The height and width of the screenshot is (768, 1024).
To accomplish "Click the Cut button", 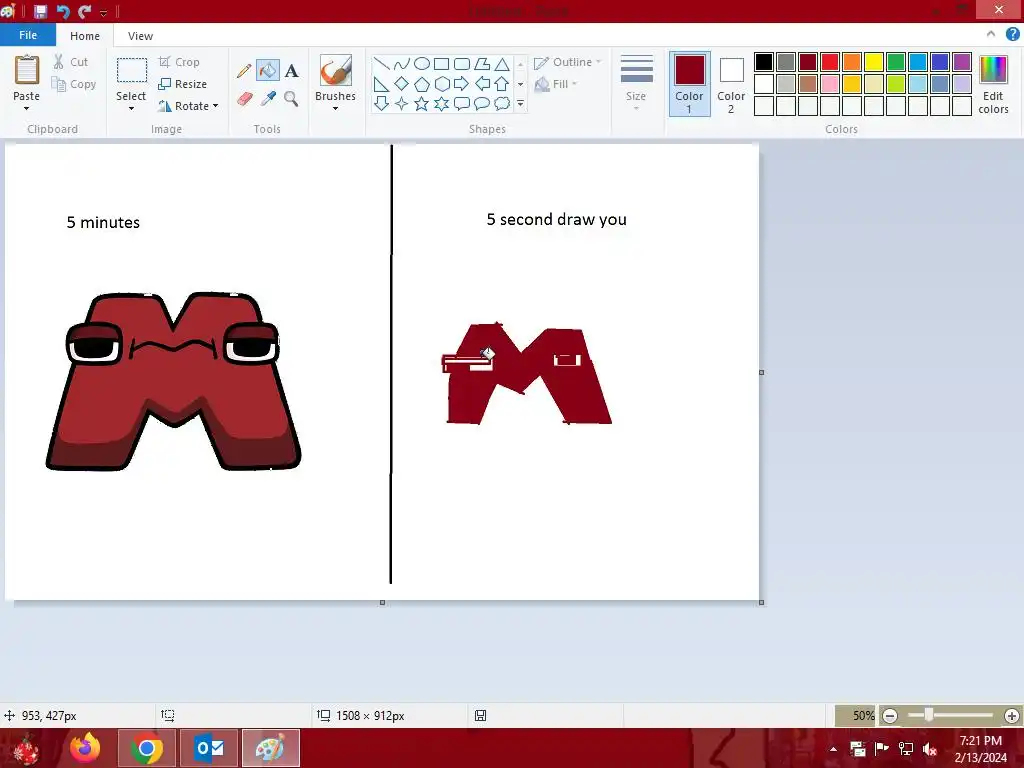I will (71, 62).
